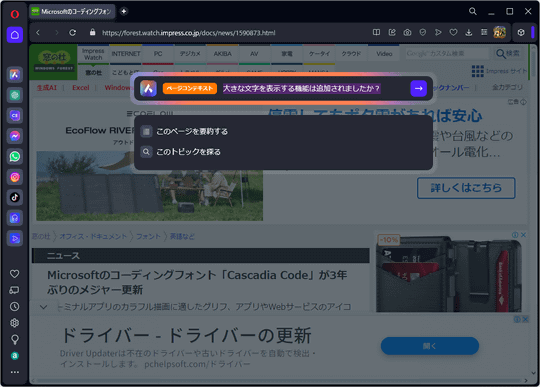
Task: Click the 検索 search button
Action: [x=508, y=53]
